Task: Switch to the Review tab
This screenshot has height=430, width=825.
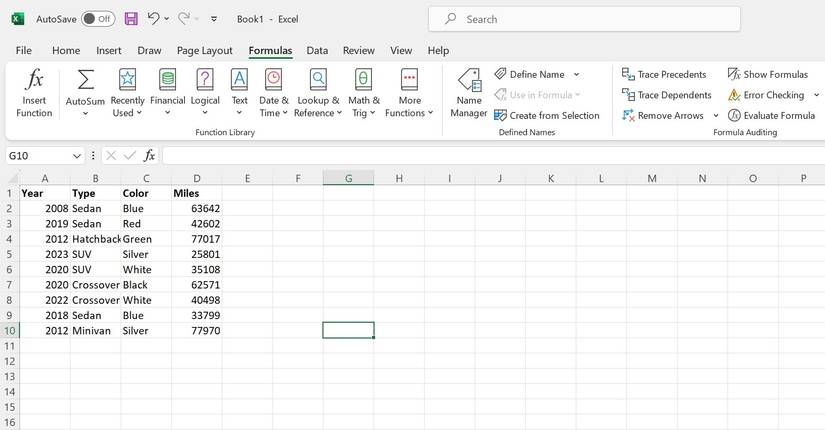Action: tap(359, 51)
